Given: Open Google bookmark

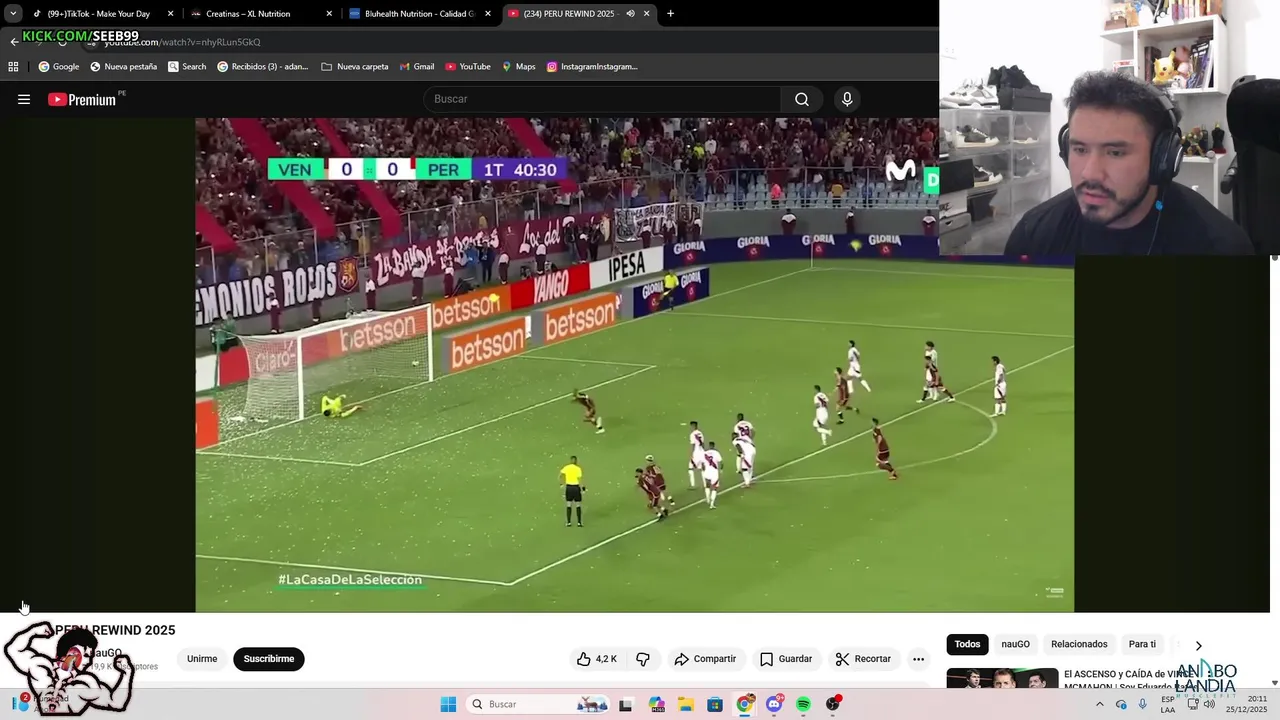Looking at the screenshot, I should coord(59,67).
